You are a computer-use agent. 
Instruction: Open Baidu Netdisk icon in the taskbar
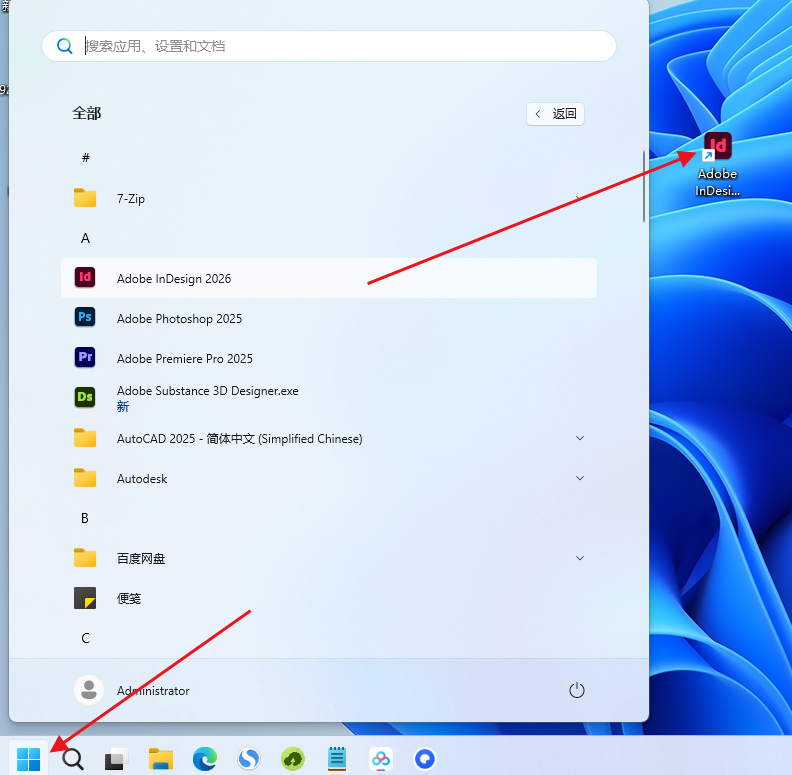[x=381, y=759]
